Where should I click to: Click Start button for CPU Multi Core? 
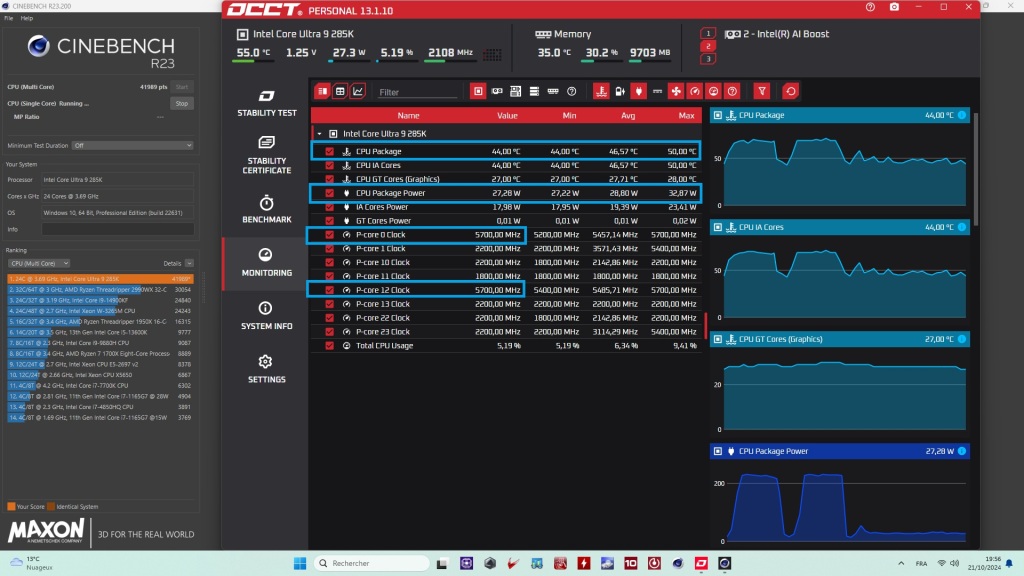(x=182, y=87)
